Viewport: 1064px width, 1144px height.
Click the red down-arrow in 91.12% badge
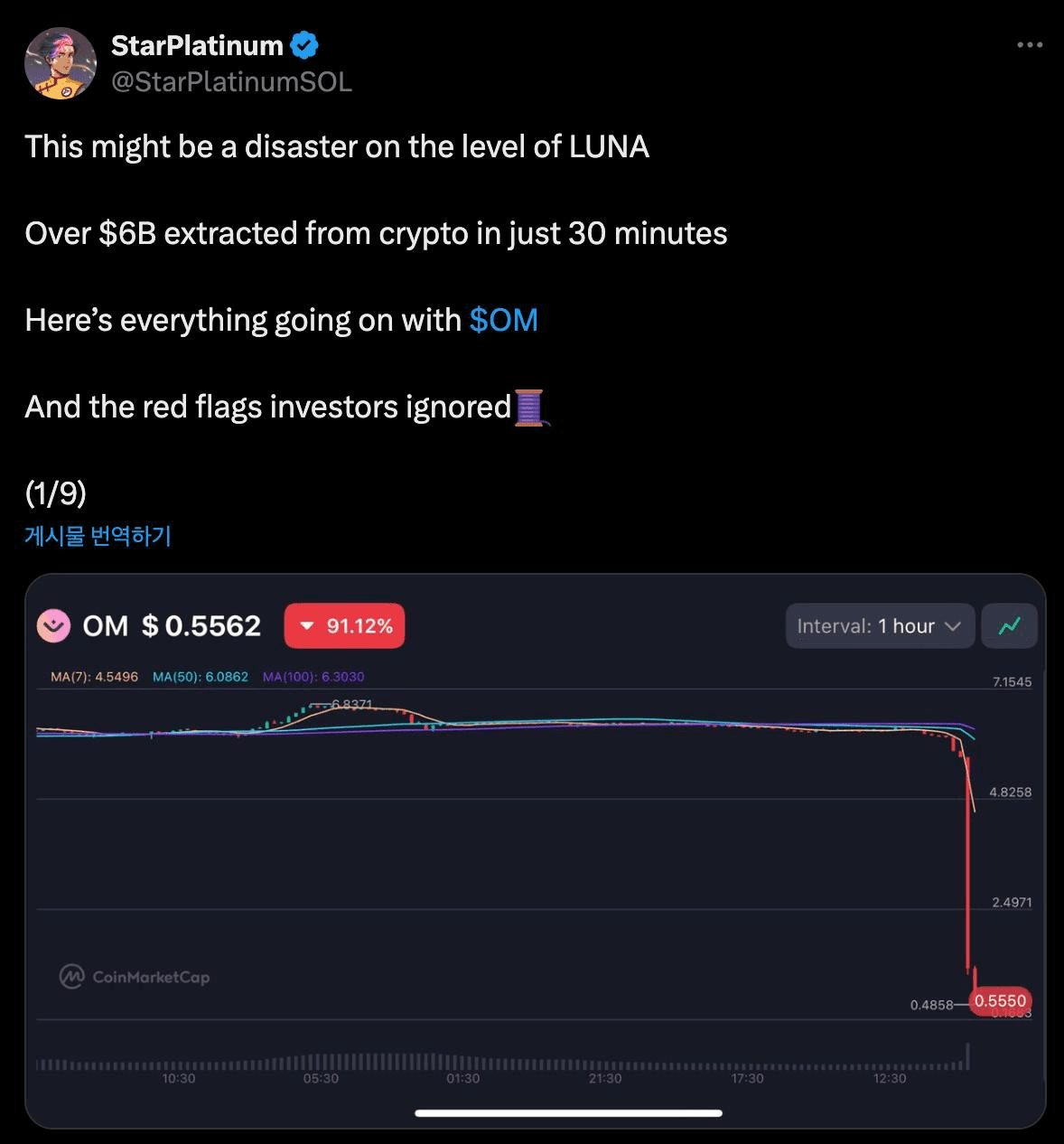(x=307, y=626)
